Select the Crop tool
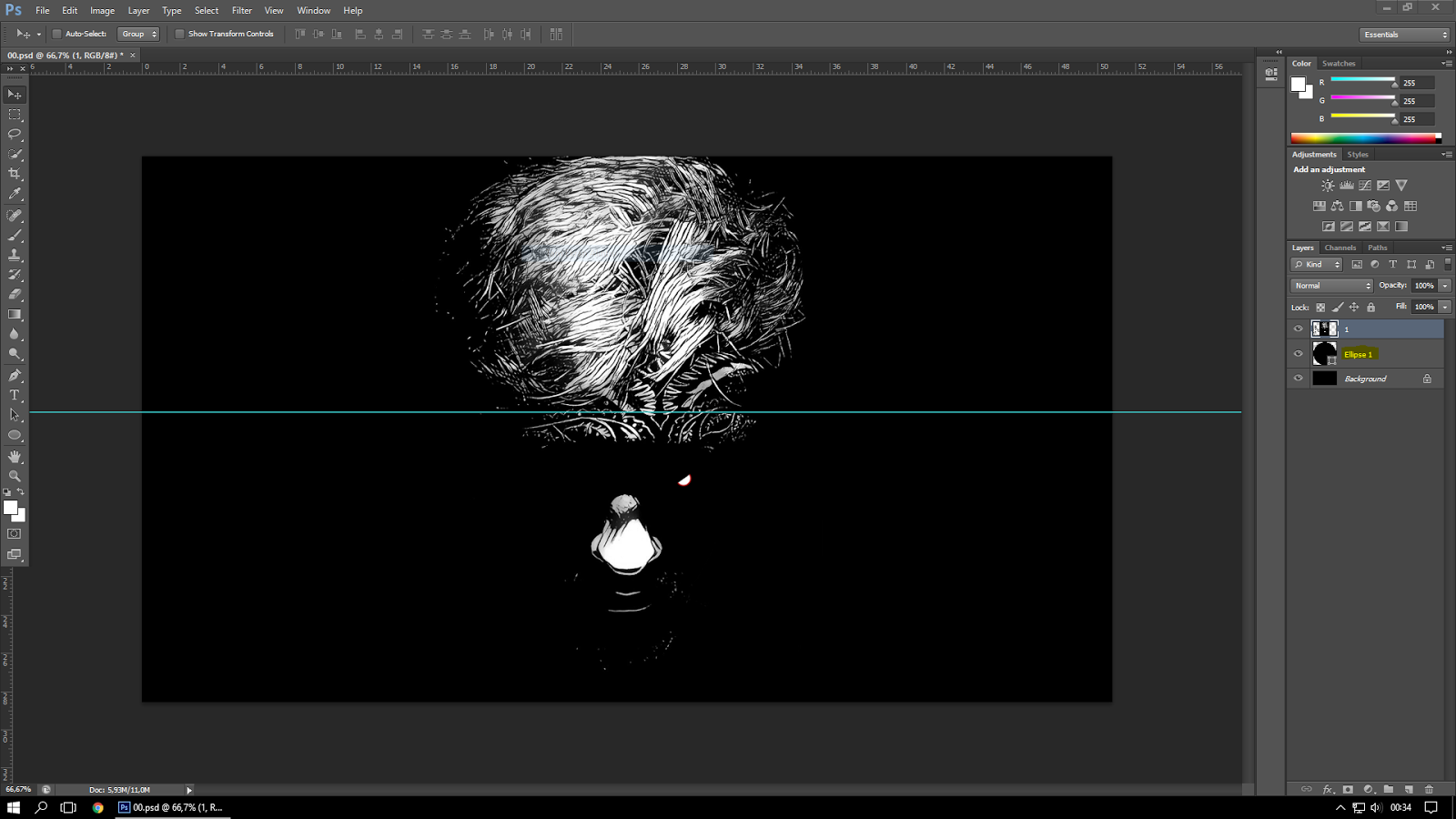The height and width of the screenshot is (819, 1456). click(x=15, y=174)
